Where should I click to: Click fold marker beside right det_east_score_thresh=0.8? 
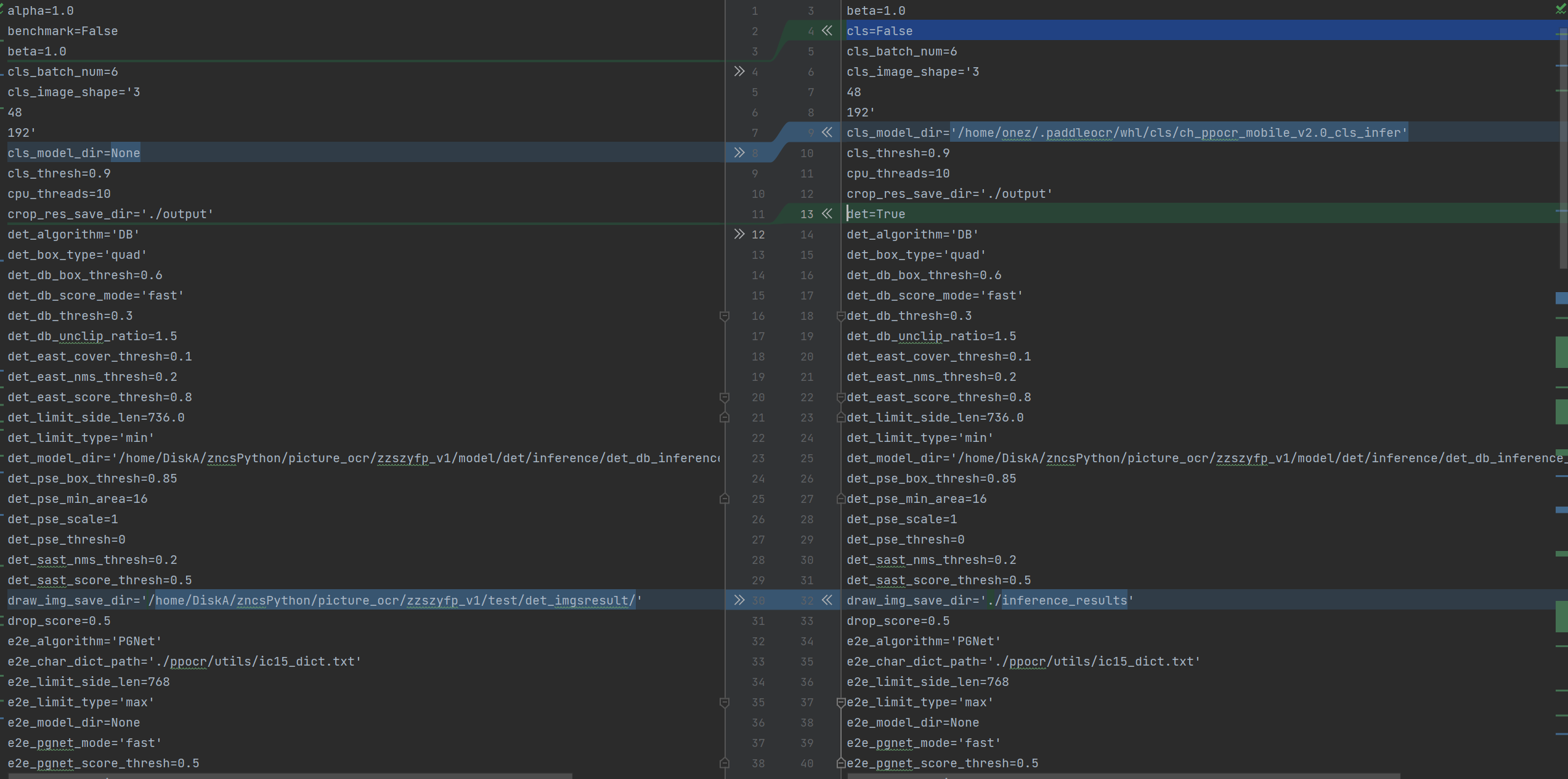[840, 398]
